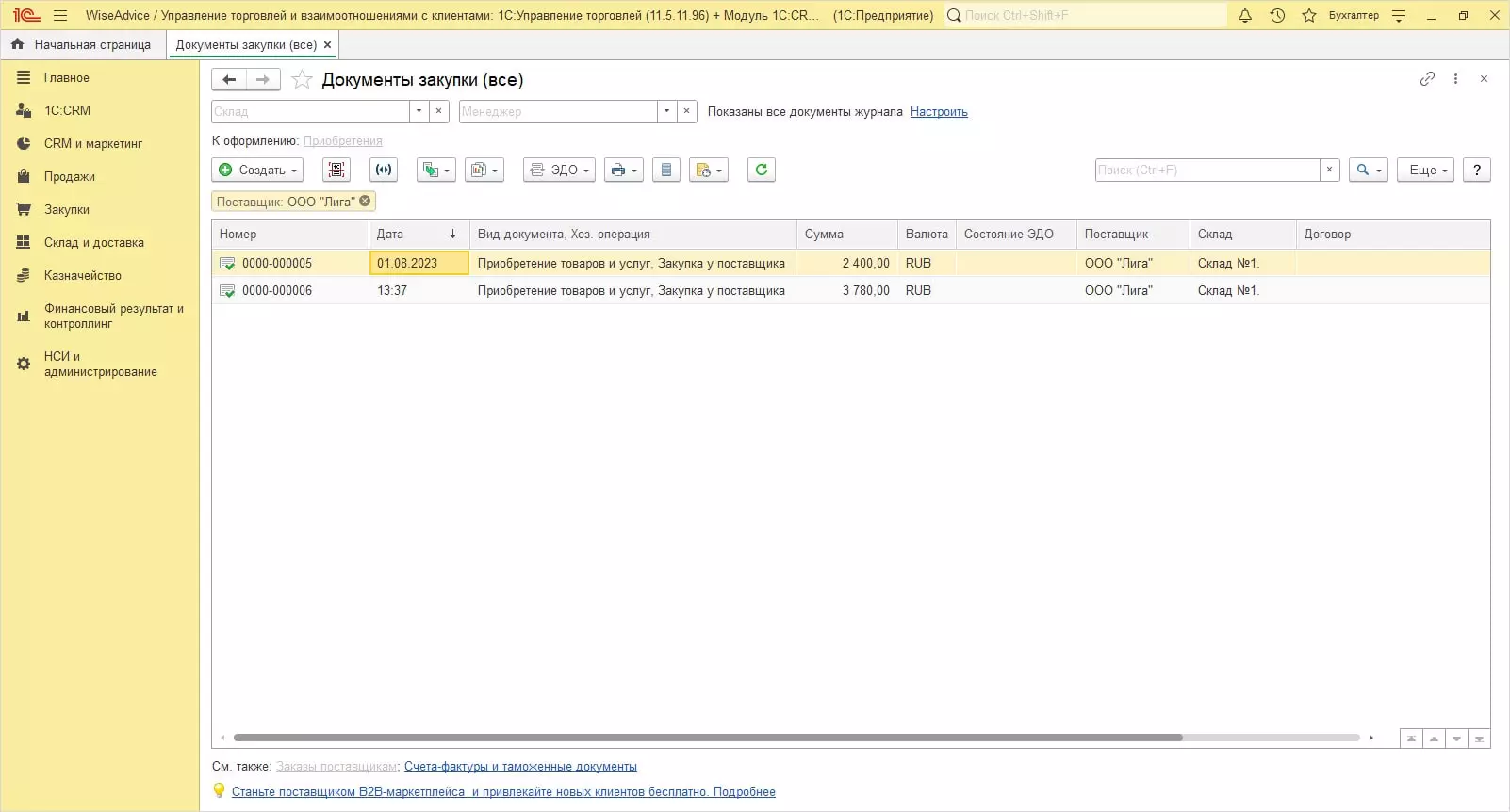This screenshot has width=1510, height=812.
Task: Expand the Создать dropdown
Action: tap(258, 170)
